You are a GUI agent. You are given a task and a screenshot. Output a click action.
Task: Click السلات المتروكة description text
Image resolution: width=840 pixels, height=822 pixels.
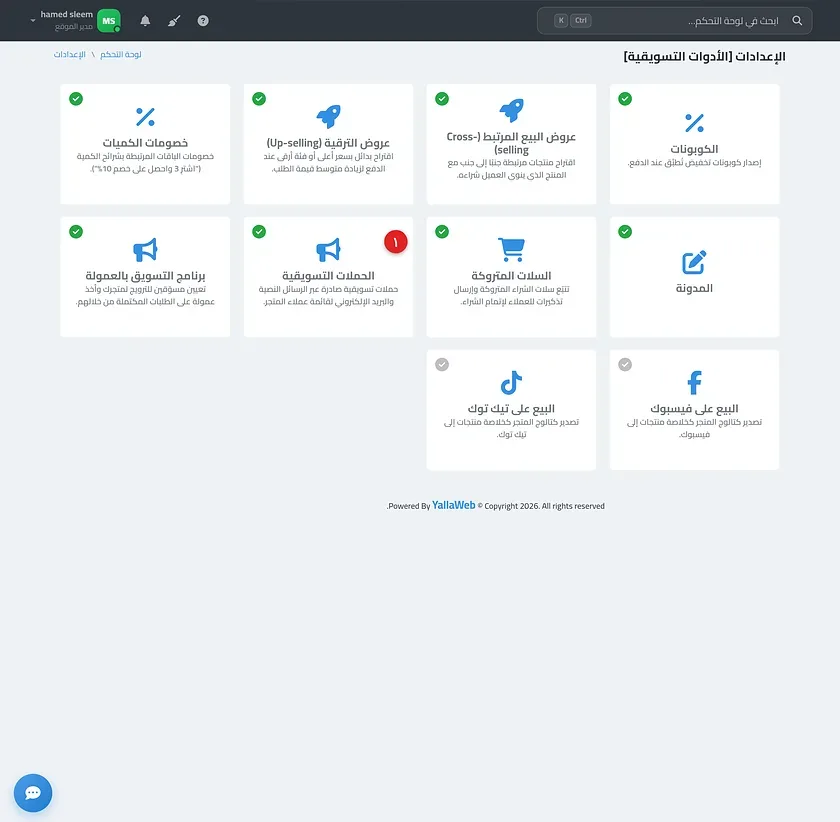(512, 295)
